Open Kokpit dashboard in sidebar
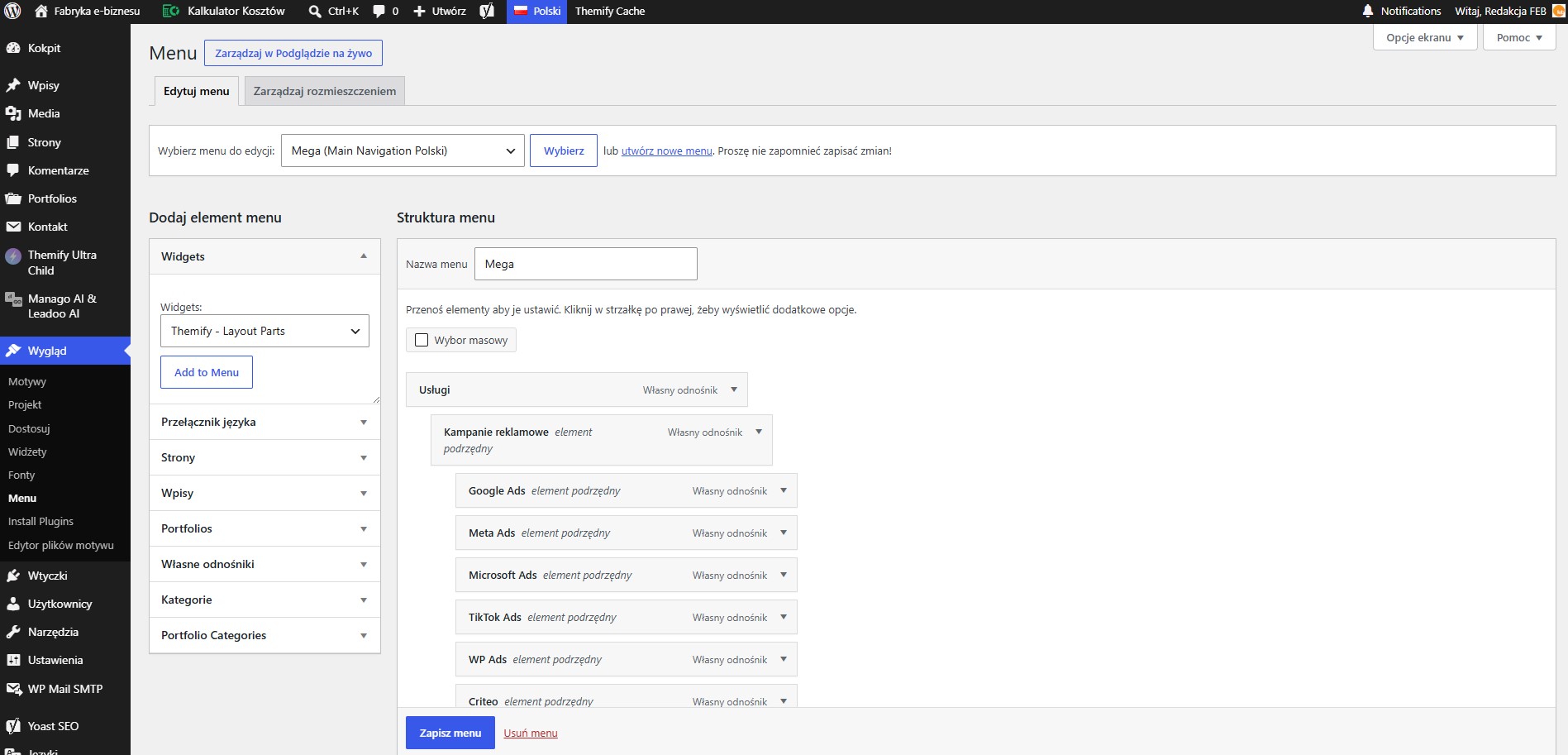This screenshot has width=1568, height=755. tap(64, 48)
